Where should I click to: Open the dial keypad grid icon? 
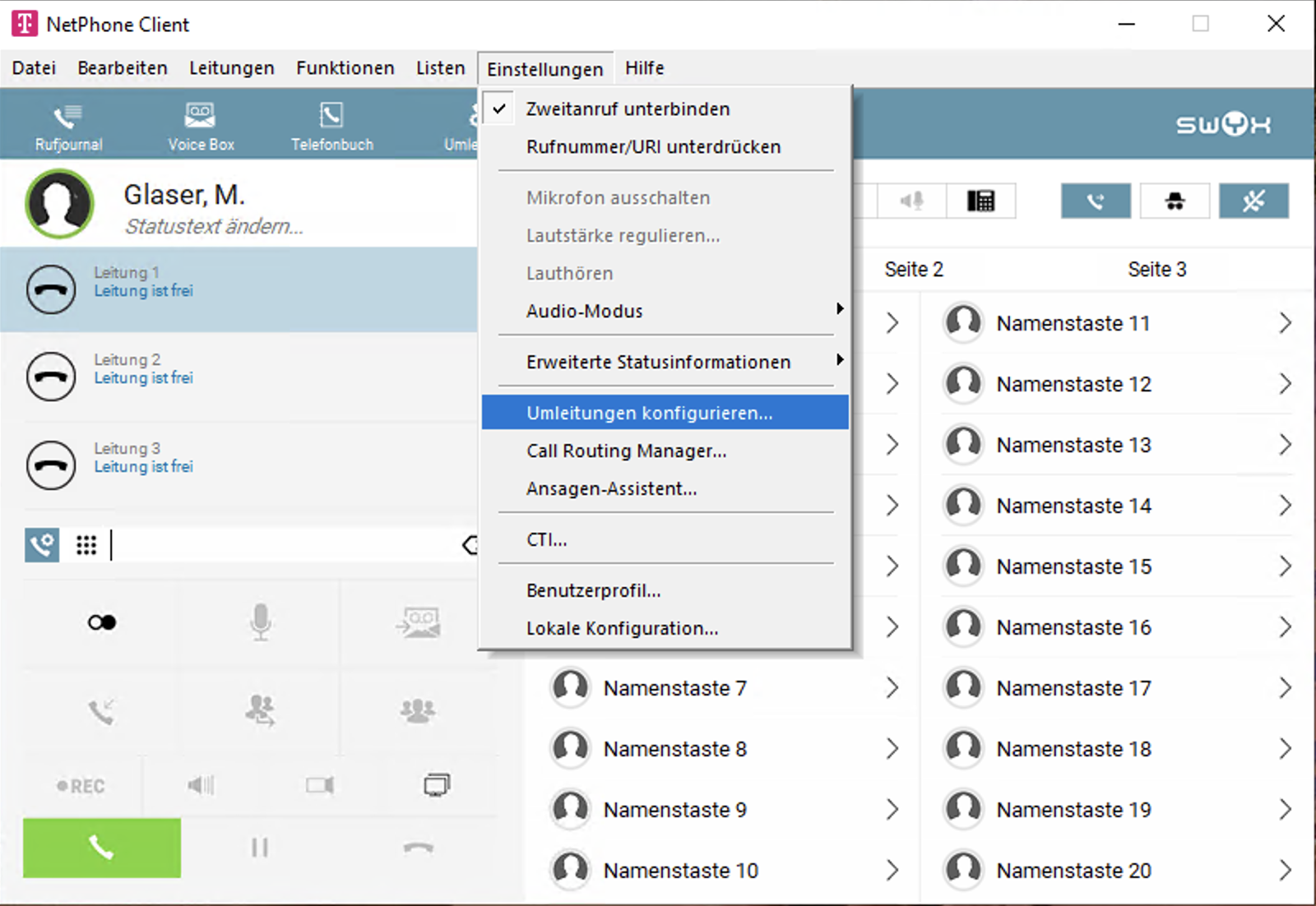point(86,545)
